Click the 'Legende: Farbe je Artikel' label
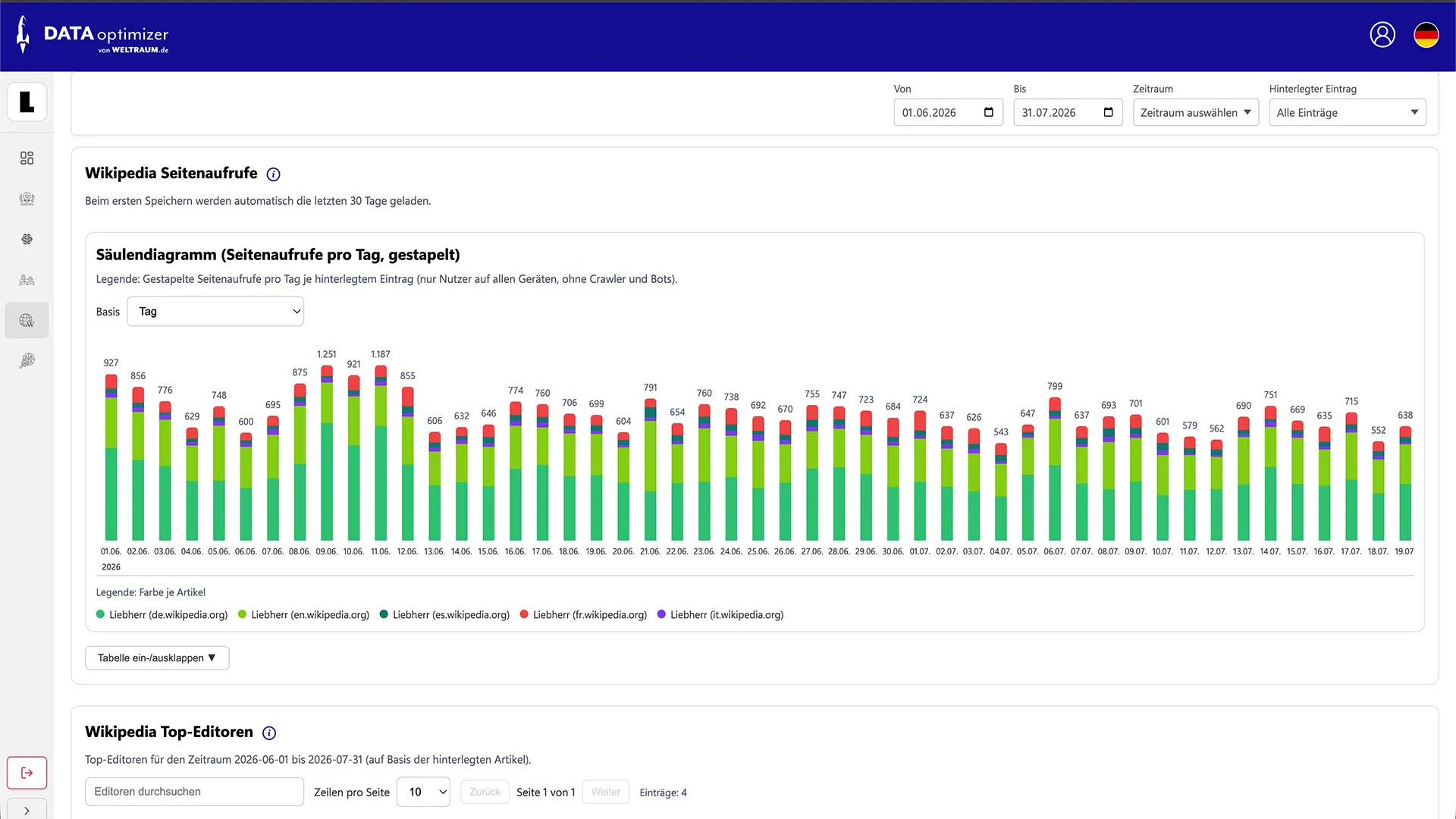 click(151, 592)
